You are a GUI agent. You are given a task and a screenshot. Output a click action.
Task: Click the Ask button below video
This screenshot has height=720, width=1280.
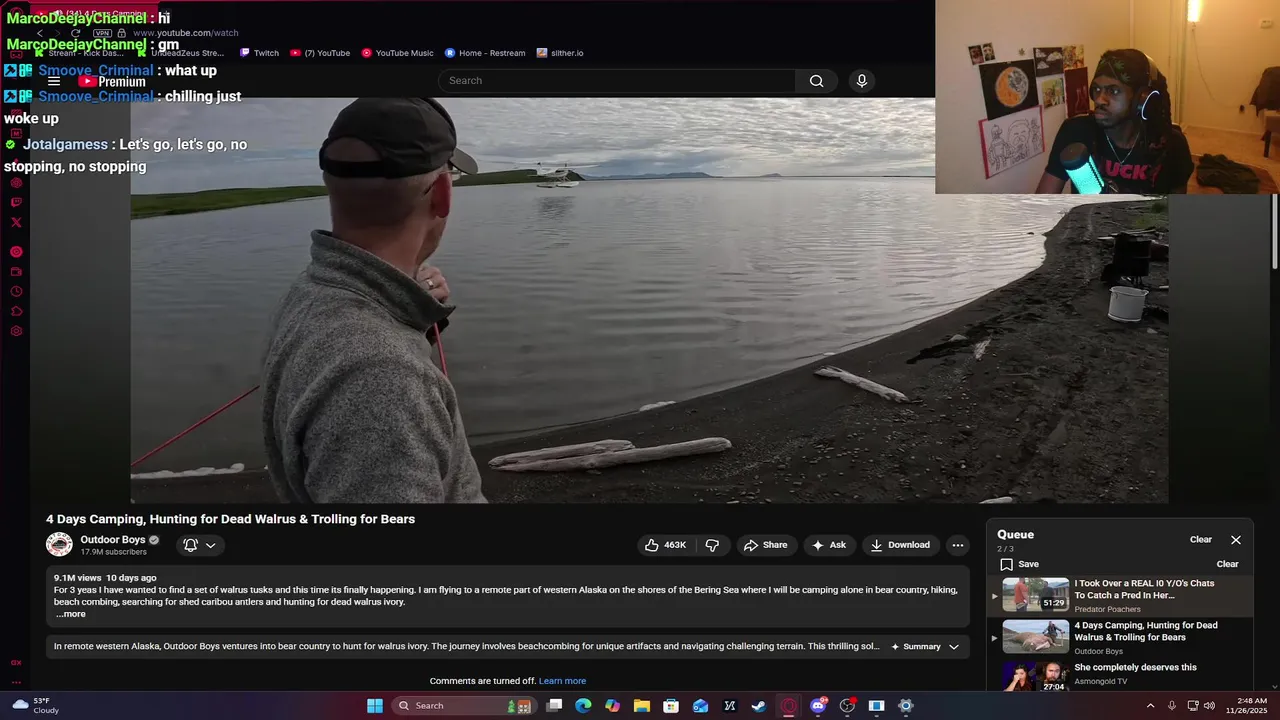[829, 545]
